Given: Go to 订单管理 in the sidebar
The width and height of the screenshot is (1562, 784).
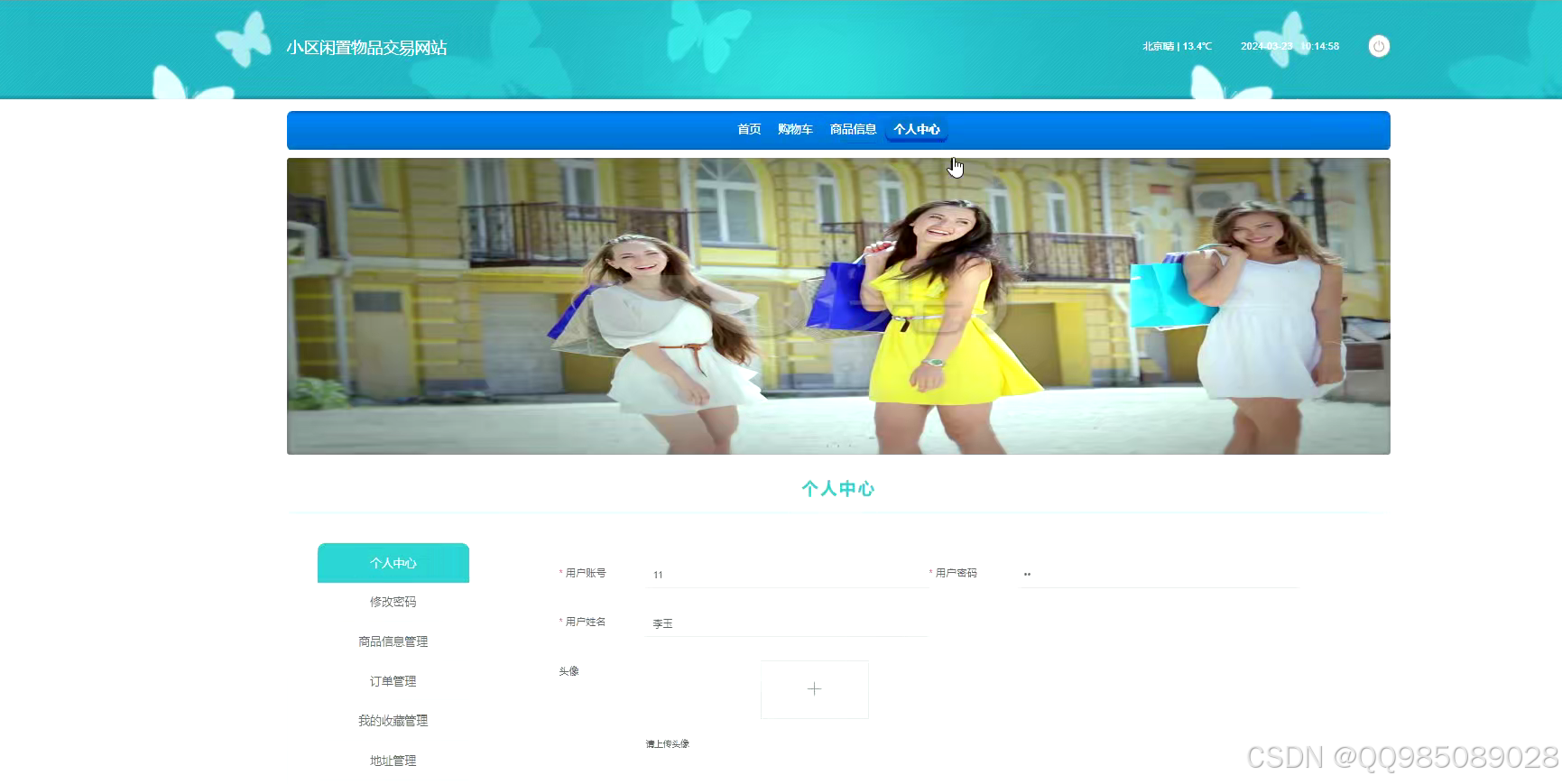Looking at the screenshot, I should (x=393, y=681).
